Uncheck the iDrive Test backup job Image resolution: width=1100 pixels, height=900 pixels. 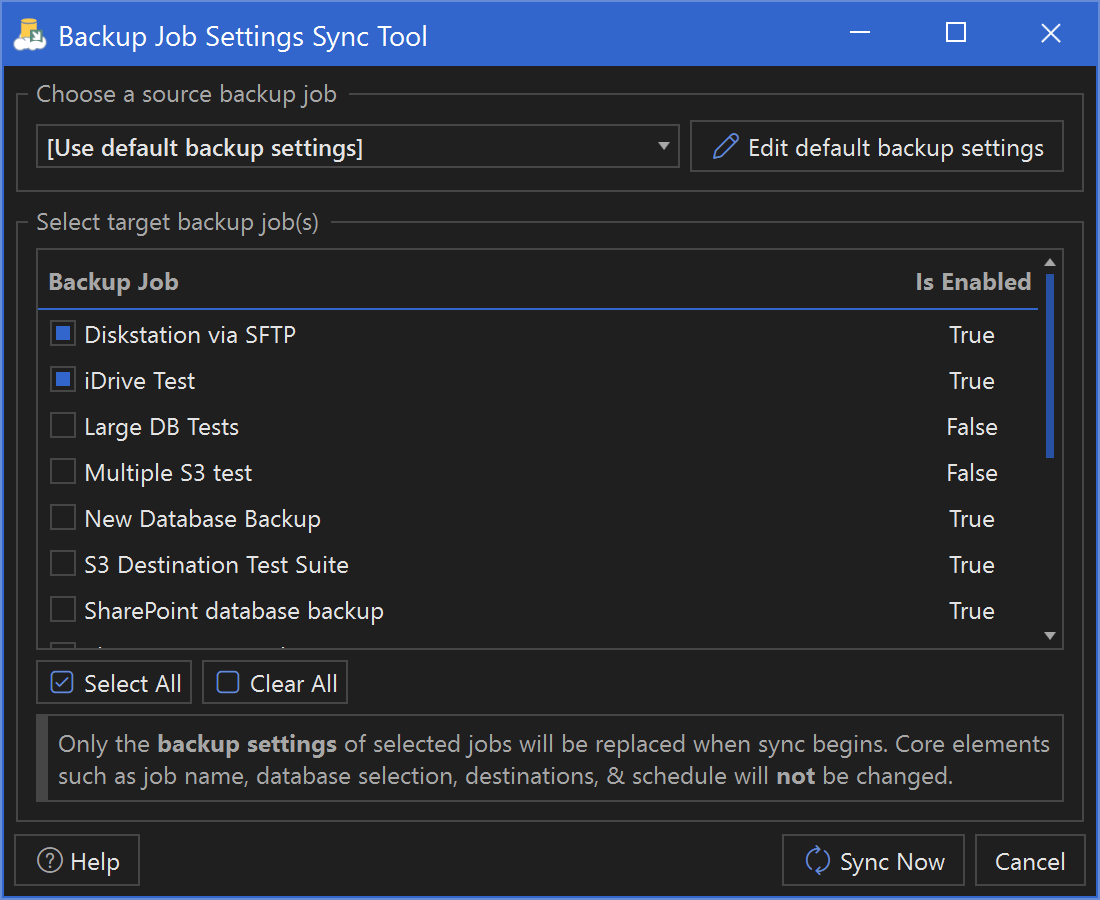pos(62,379)
